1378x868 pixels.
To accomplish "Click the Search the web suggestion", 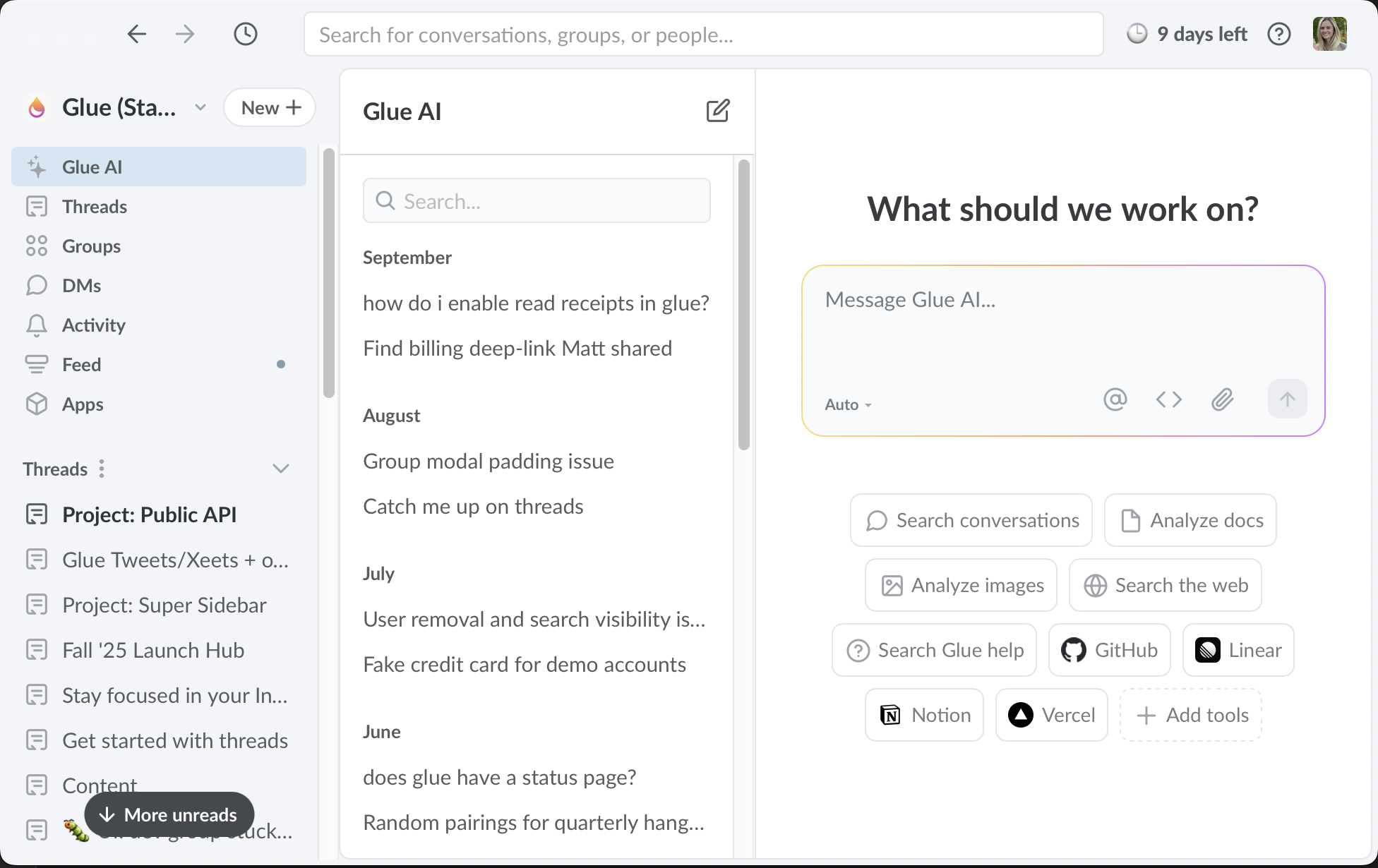I will [1166, 585].
